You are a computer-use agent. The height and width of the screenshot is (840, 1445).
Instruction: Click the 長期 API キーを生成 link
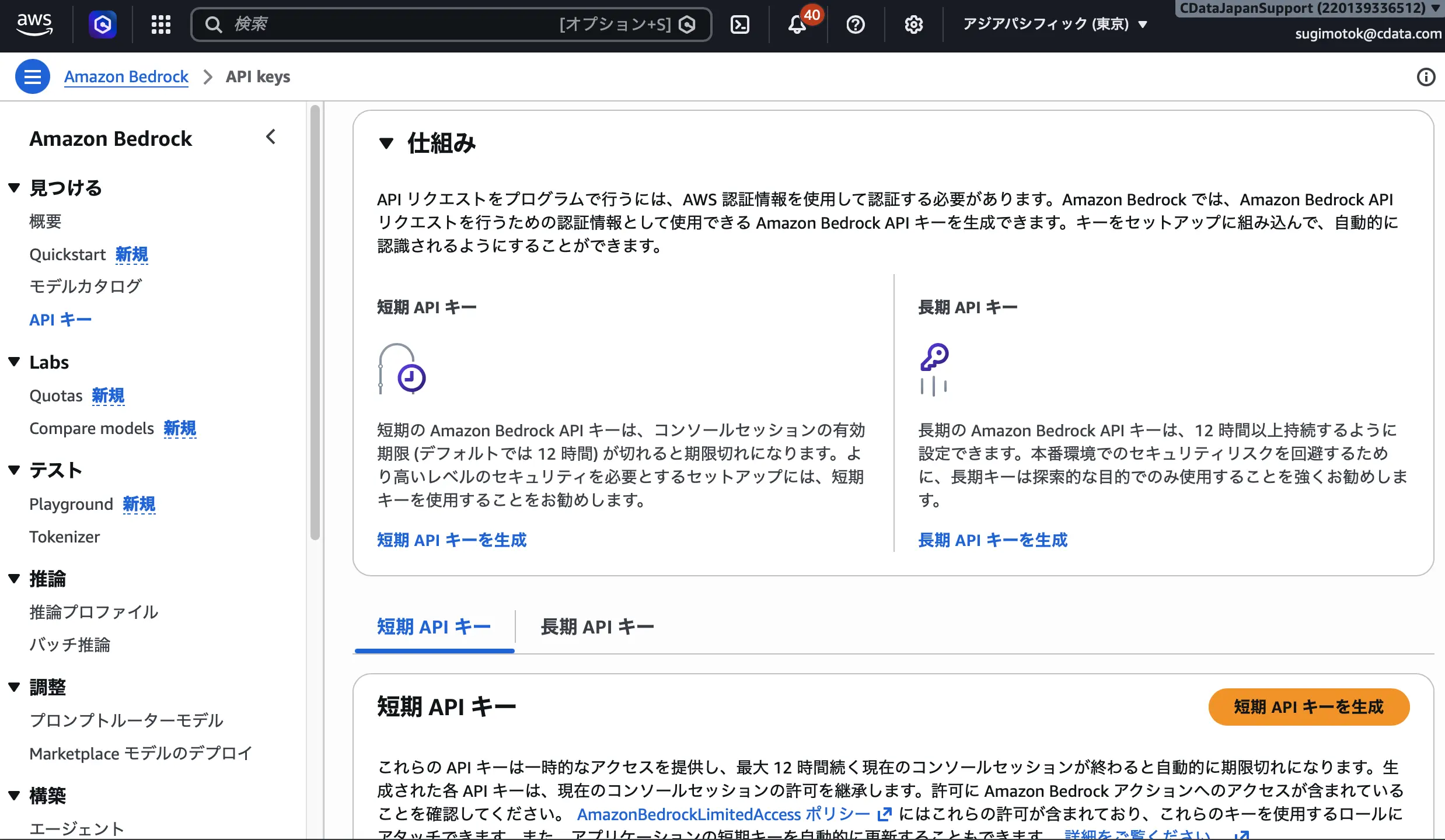point(993,540)
